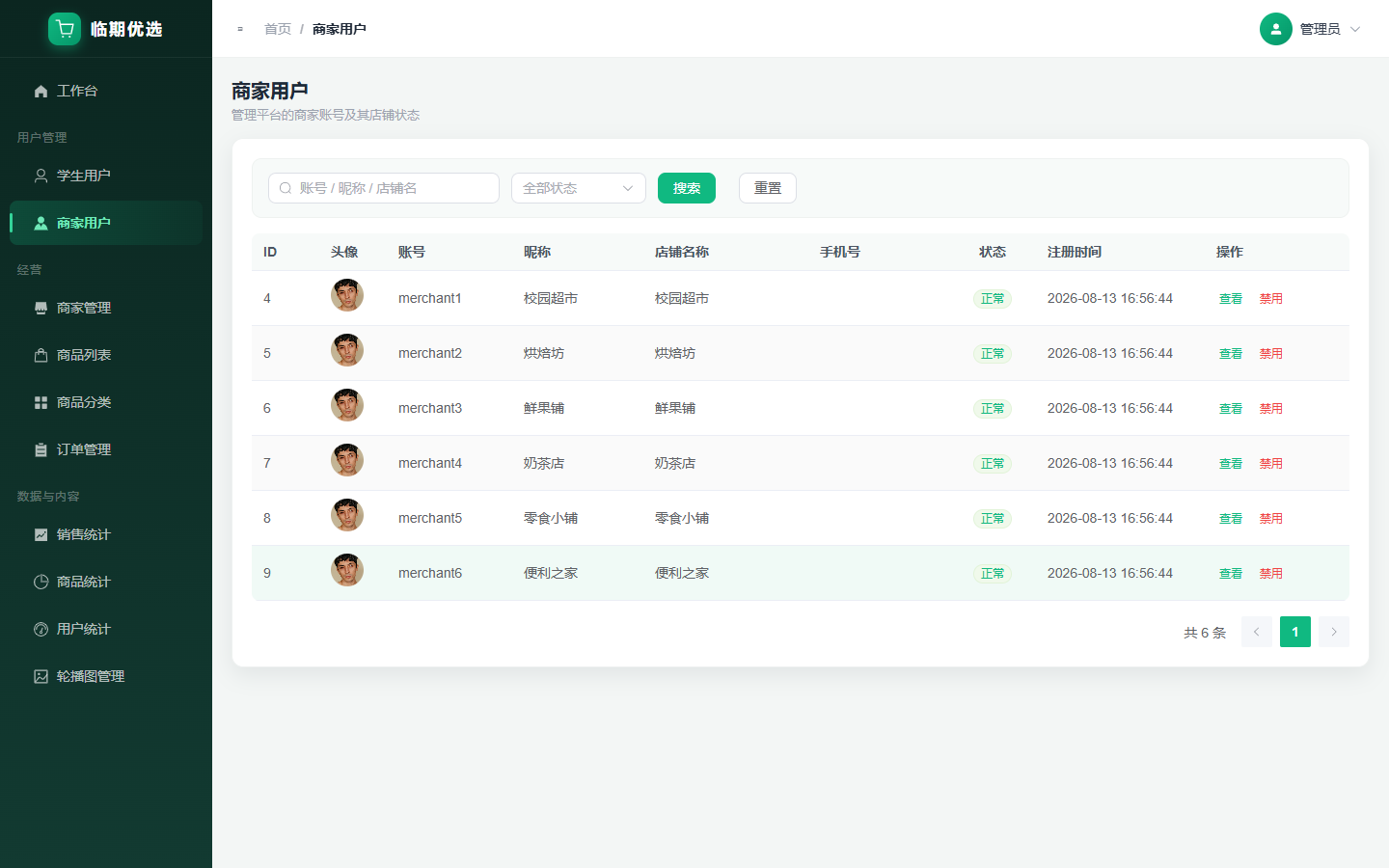Click the 搜索 button

point(687,188)
